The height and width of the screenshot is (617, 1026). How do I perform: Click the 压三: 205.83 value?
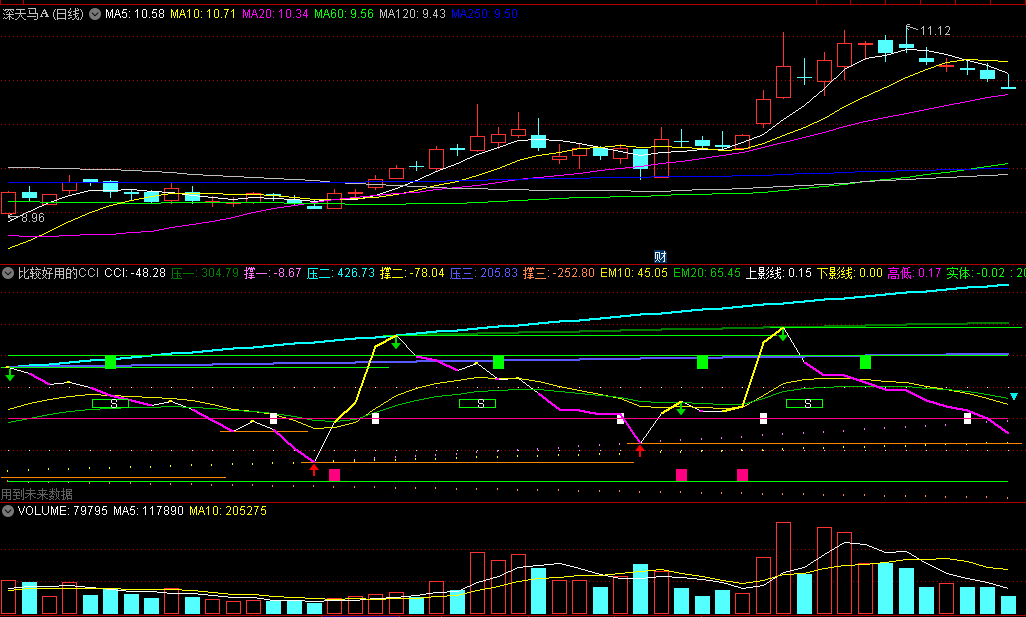[x=484, y=273]
